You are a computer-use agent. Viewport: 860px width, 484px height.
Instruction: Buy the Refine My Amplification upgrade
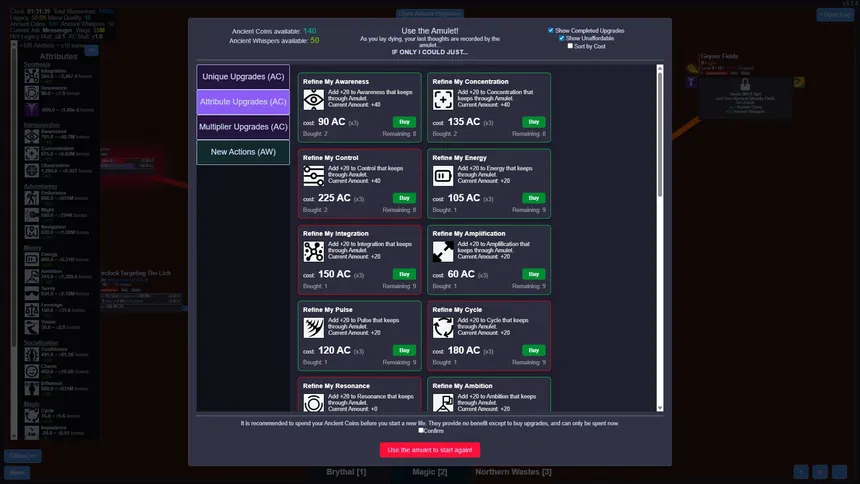click(534, 274)
